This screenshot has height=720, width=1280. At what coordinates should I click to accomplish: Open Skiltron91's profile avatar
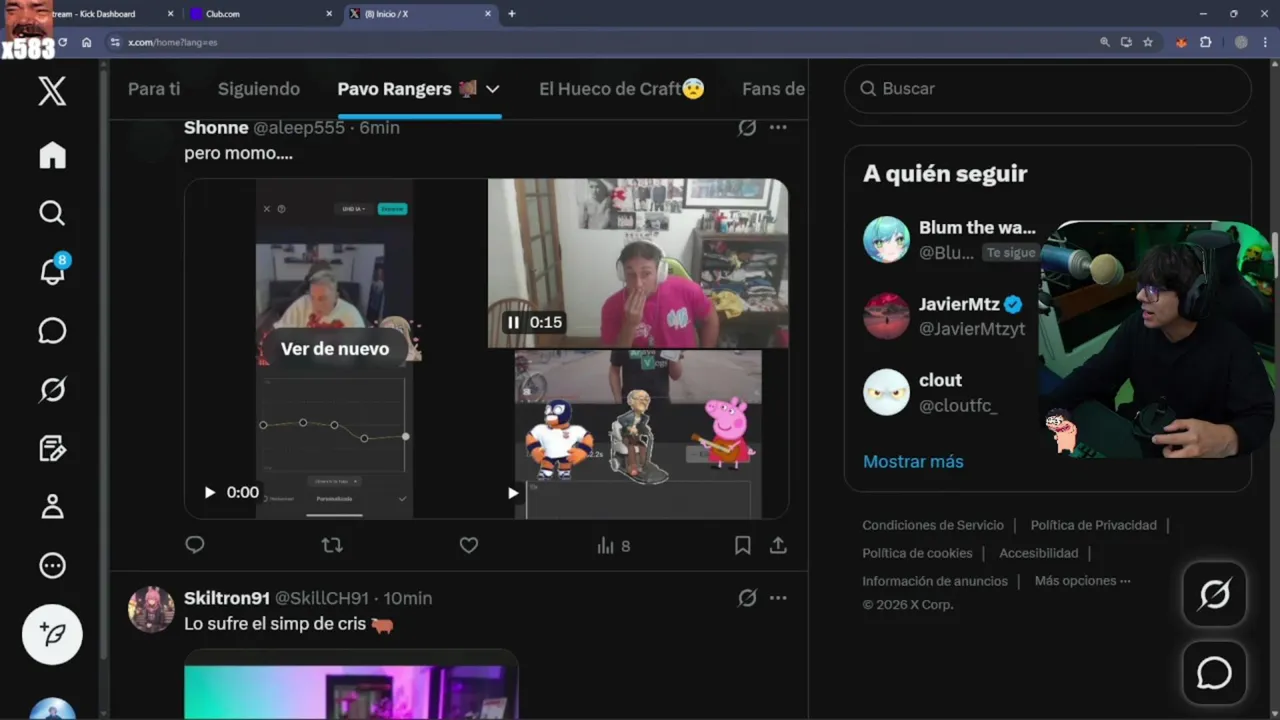pos(151,609)
